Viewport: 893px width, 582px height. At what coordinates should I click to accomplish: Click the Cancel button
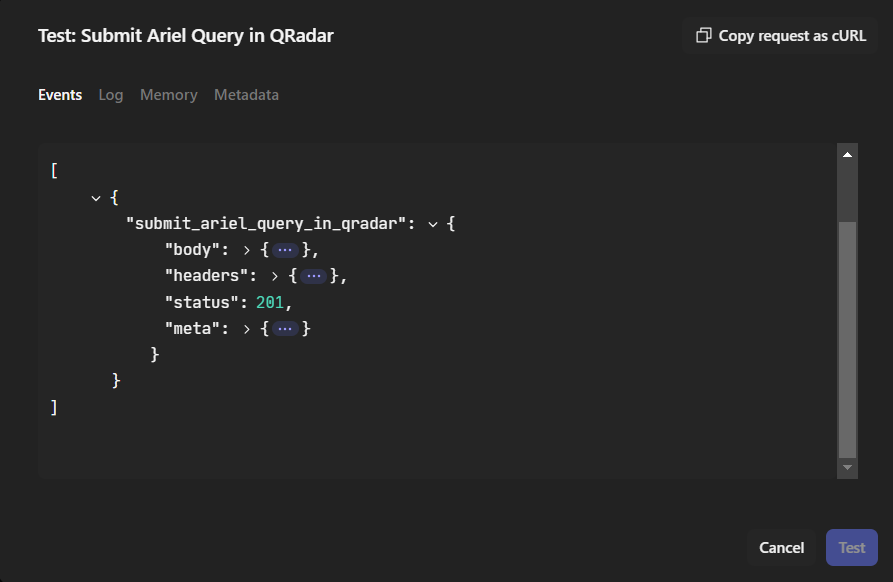(781, 547)
